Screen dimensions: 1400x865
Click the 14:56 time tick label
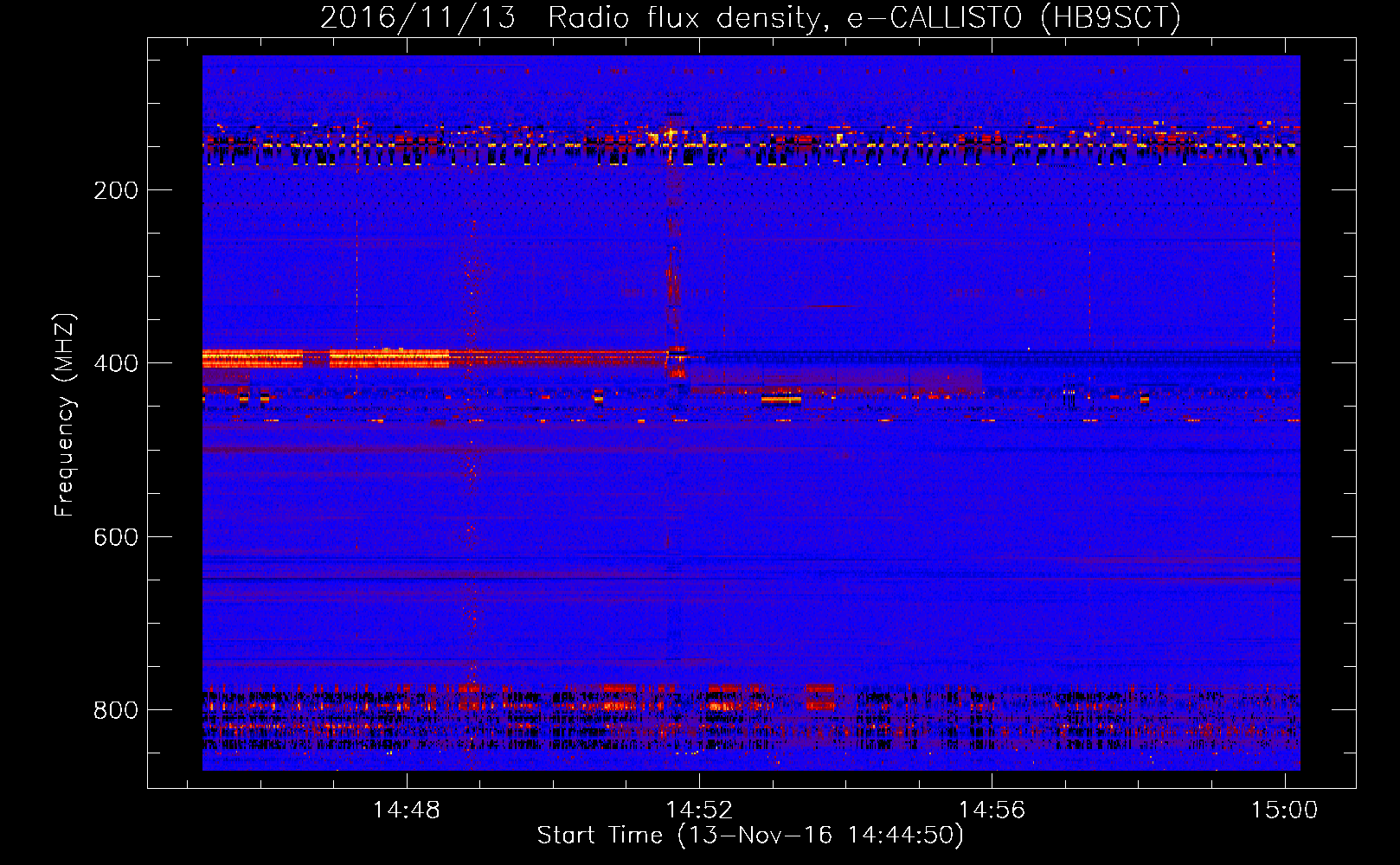992,810
